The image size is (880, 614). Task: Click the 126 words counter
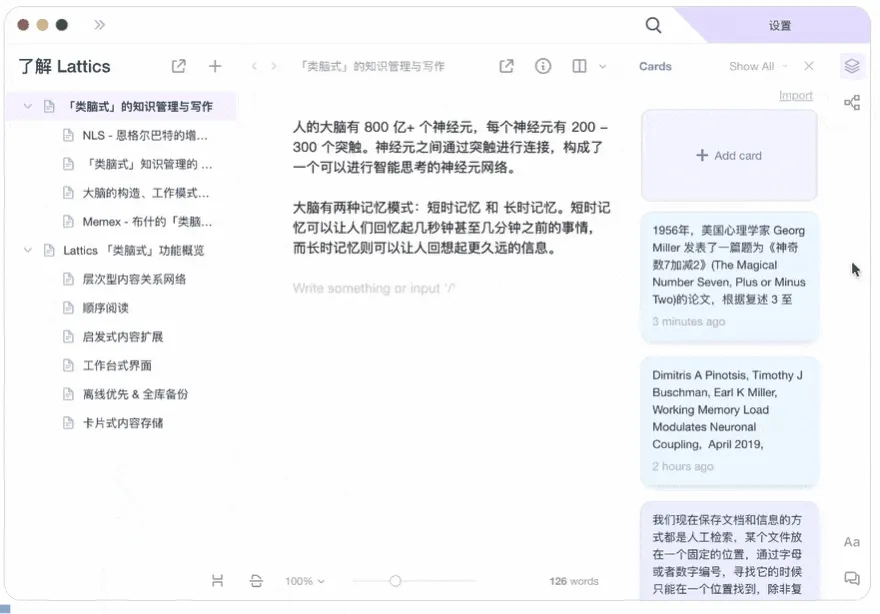pos(574,581)
